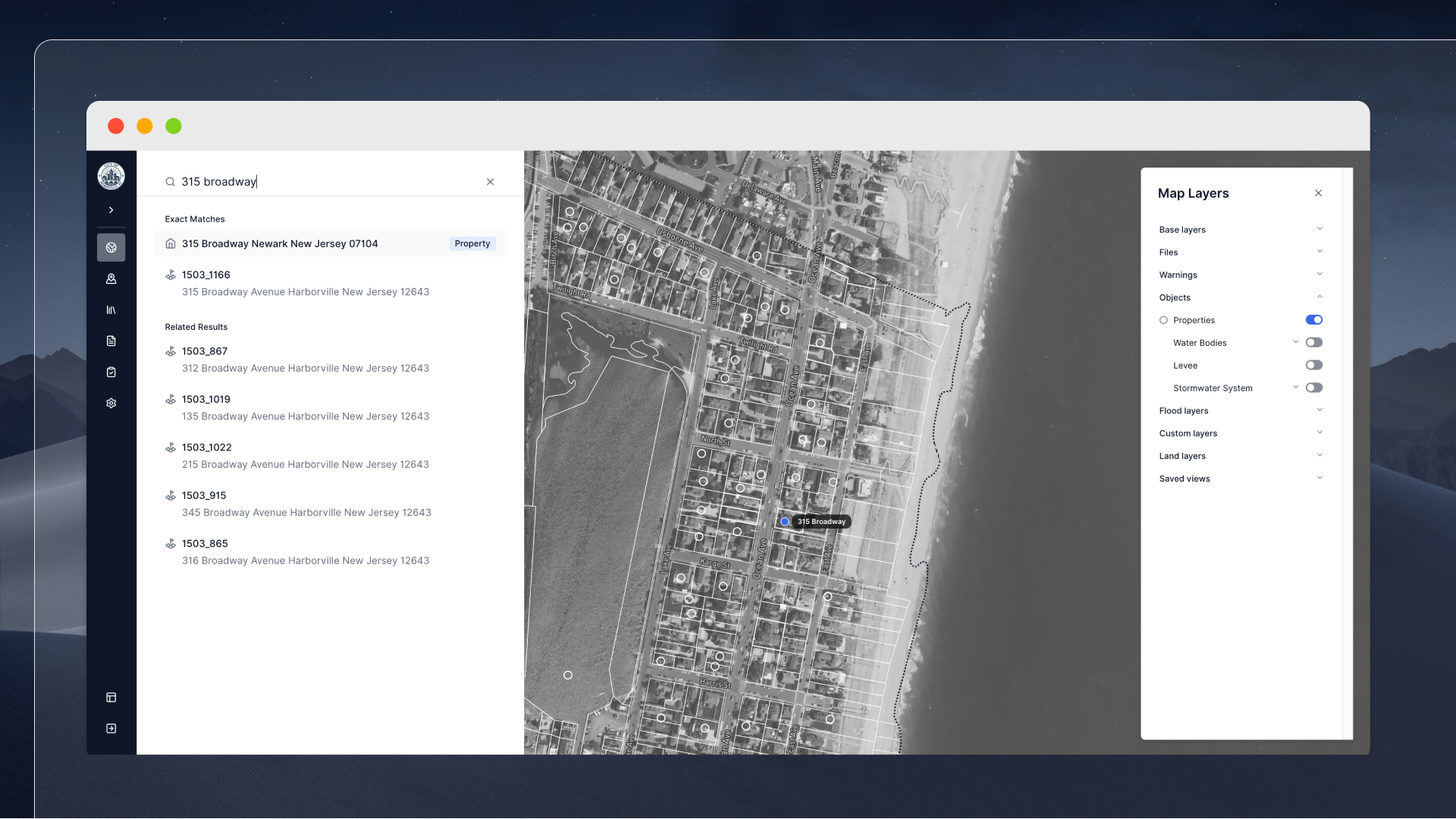Click the city seal logo

(x=111, y=176)
